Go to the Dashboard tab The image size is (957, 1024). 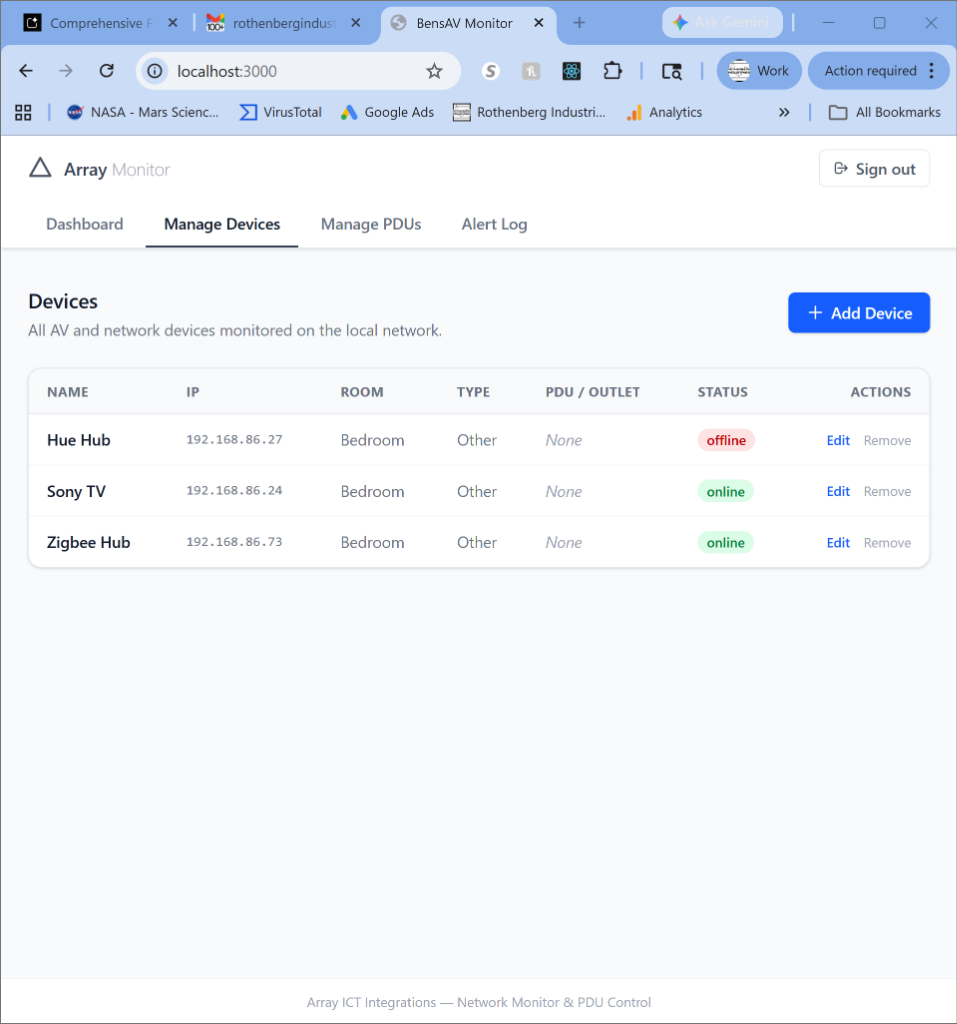coord(84,224)
